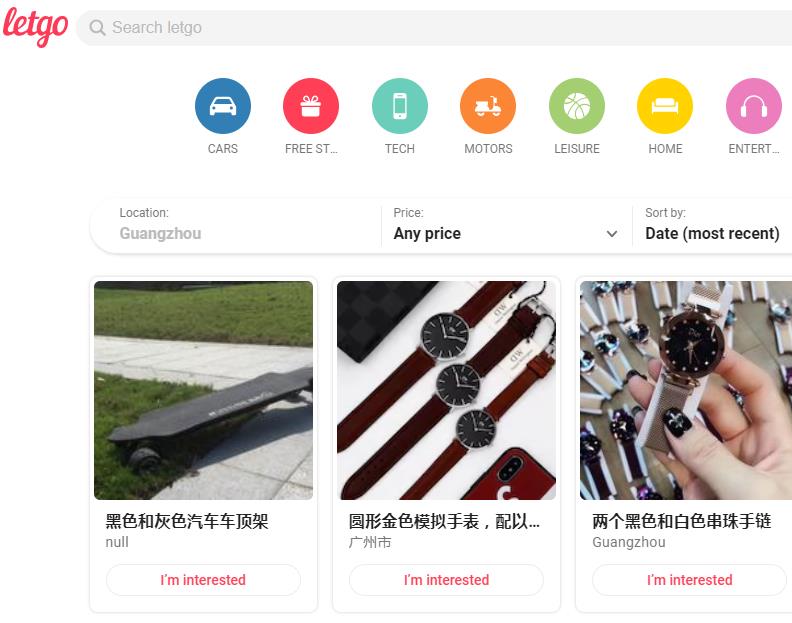Click the Location: label

tap(144, 213)
